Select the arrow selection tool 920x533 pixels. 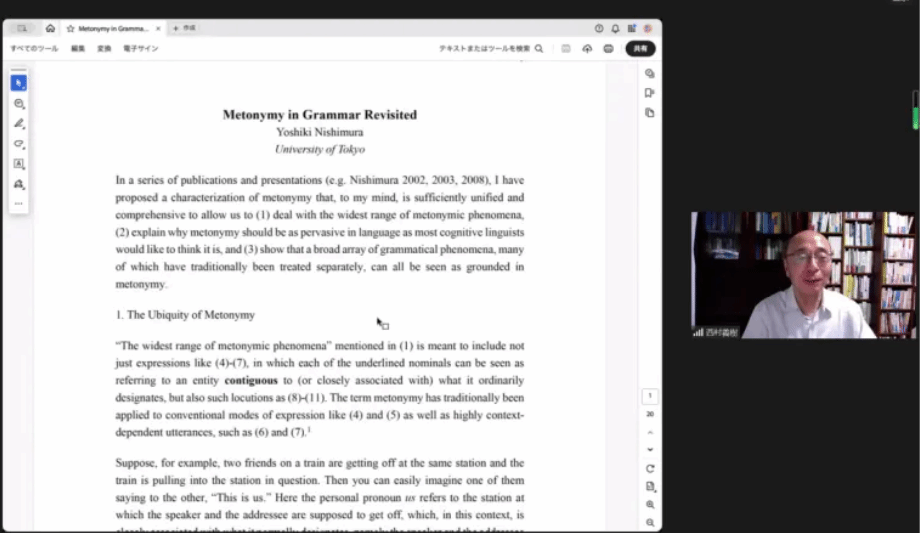click(18, 83)
